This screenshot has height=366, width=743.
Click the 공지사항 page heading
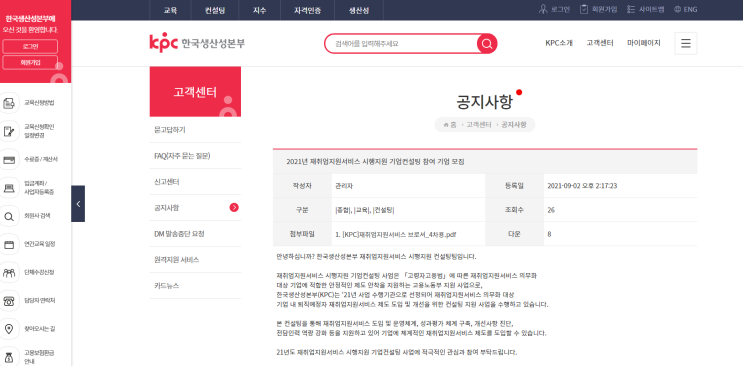click(x=484, y=101)
